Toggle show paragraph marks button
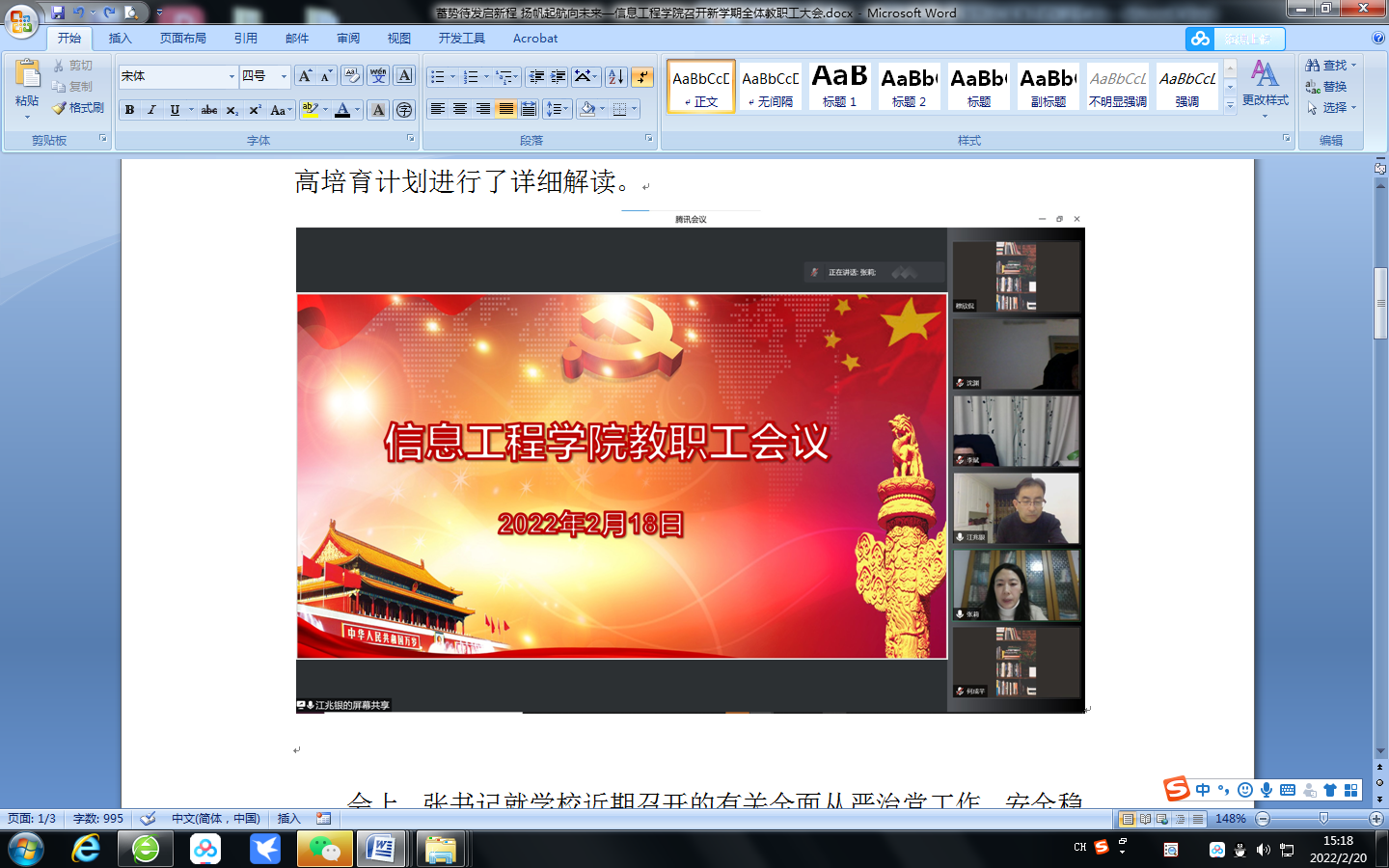 642,77
